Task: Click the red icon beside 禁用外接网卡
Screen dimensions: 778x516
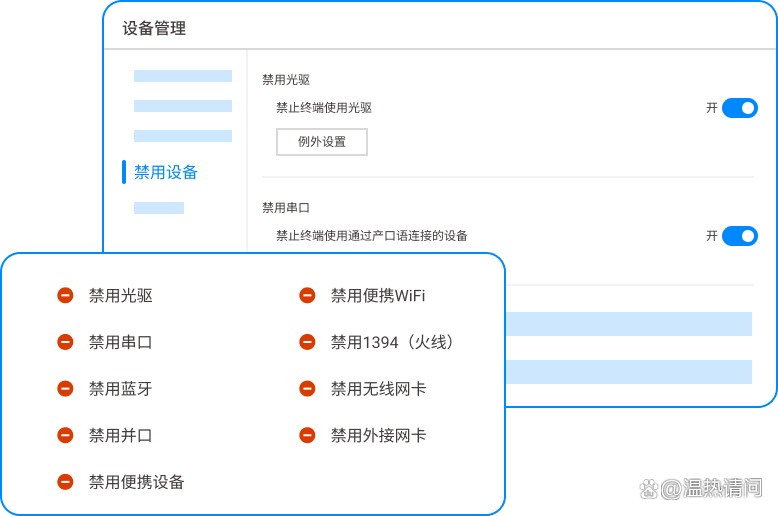Action: click(x=308, y=435)
